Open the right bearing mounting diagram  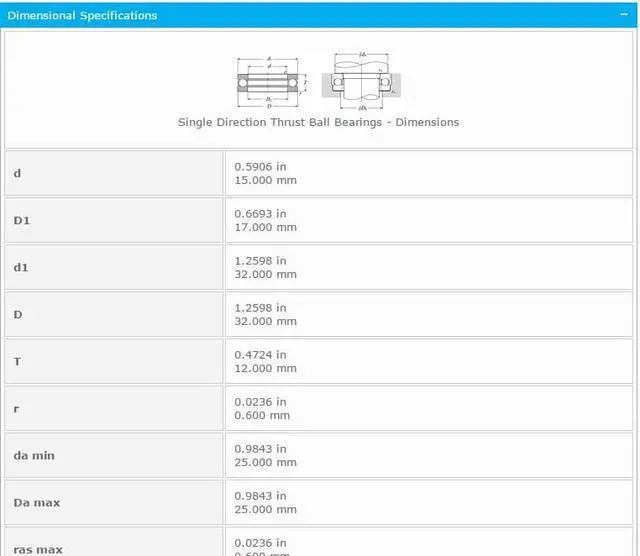pyautogui.click(x=361, y=78)
